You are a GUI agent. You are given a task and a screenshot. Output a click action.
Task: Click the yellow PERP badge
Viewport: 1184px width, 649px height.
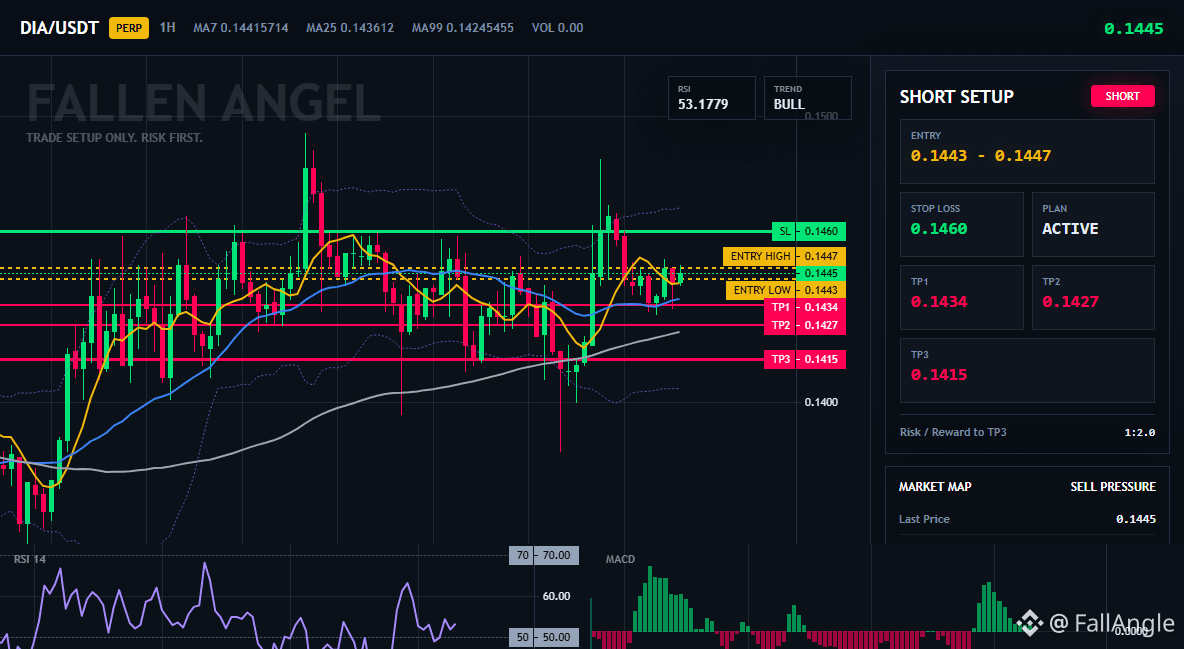[x=129, y=28]
